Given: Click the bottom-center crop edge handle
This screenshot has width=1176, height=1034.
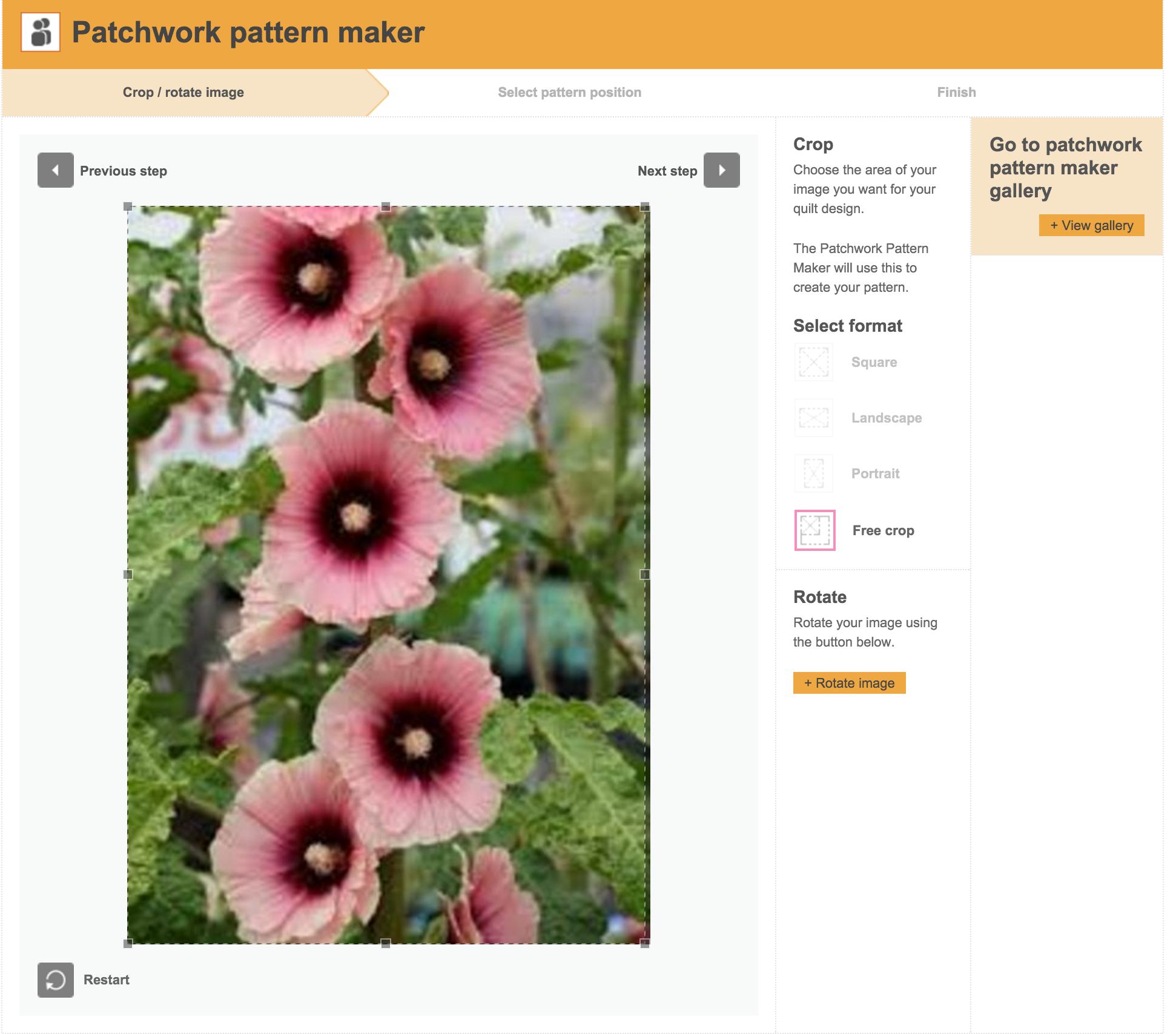Looking at the screenshot, I should click(386, 943).
